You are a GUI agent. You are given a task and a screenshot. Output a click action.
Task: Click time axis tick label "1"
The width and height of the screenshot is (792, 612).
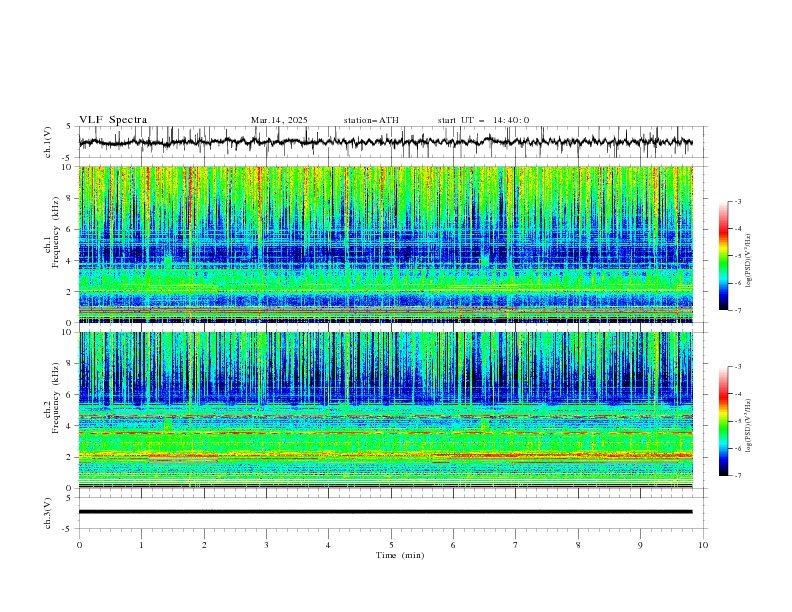click(x=141, y=545)
